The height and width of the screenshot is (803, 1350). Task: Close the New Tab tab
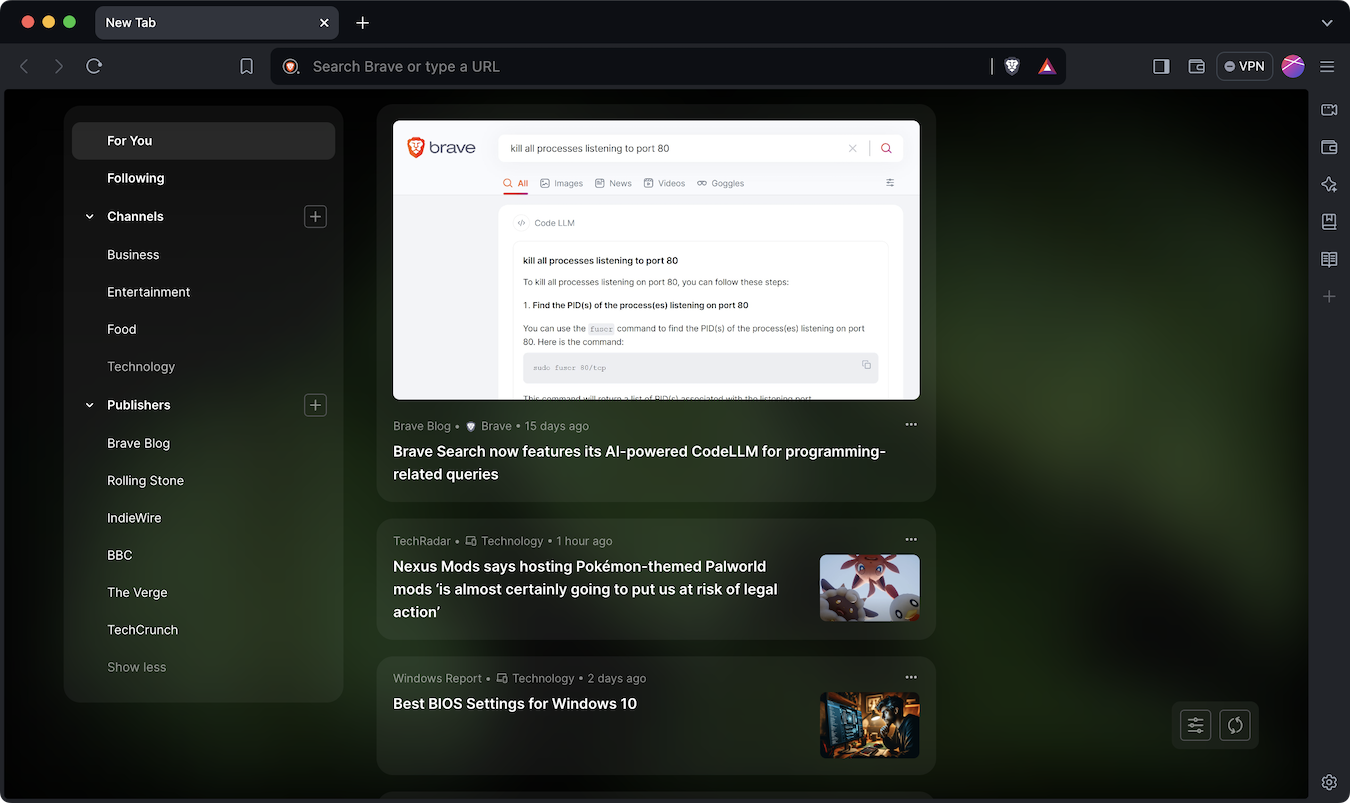324,22
